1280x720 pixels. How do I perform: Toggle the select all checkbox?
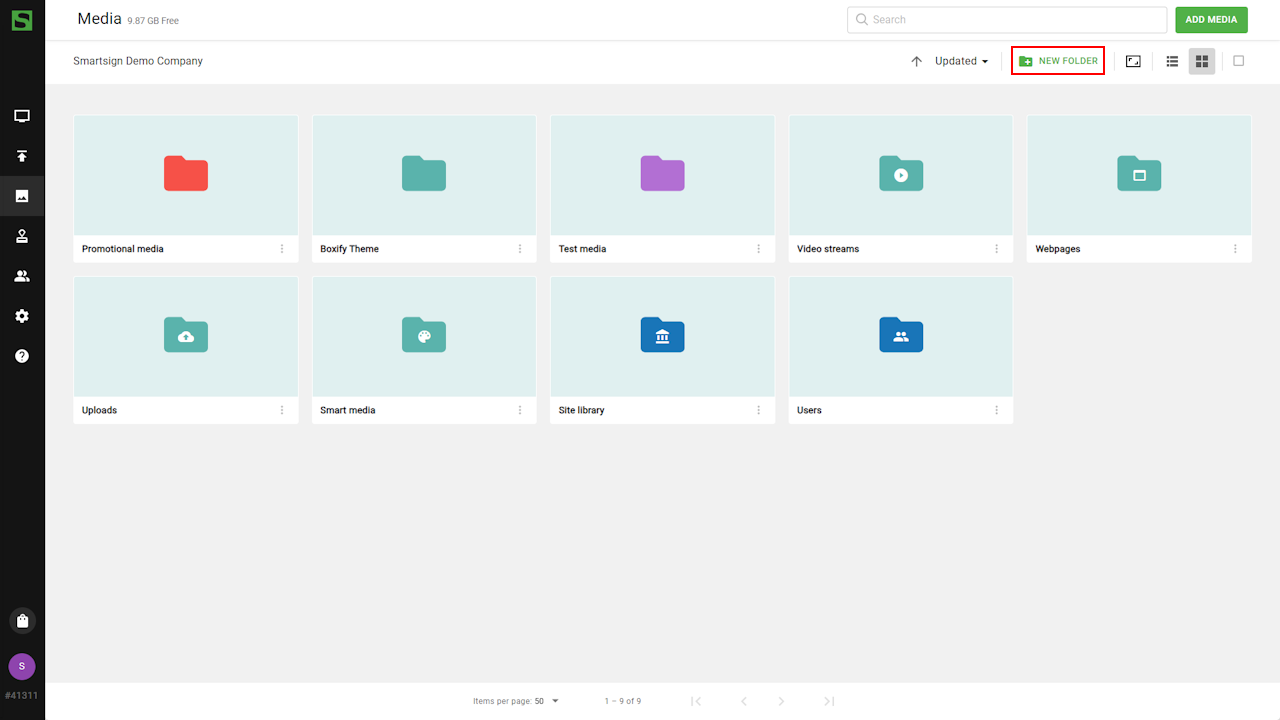coord(1238,61)
